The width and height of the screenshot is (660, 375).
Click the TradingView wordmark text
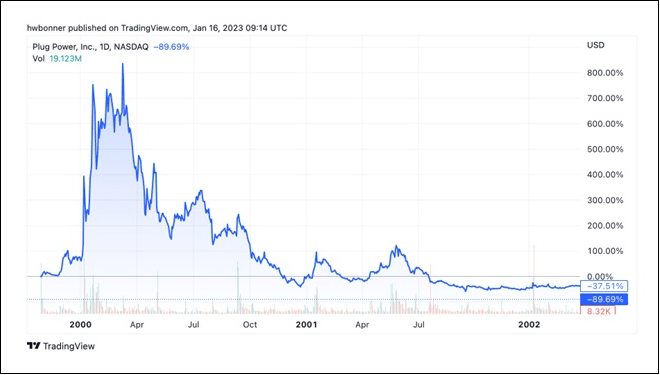coord(69,346)
